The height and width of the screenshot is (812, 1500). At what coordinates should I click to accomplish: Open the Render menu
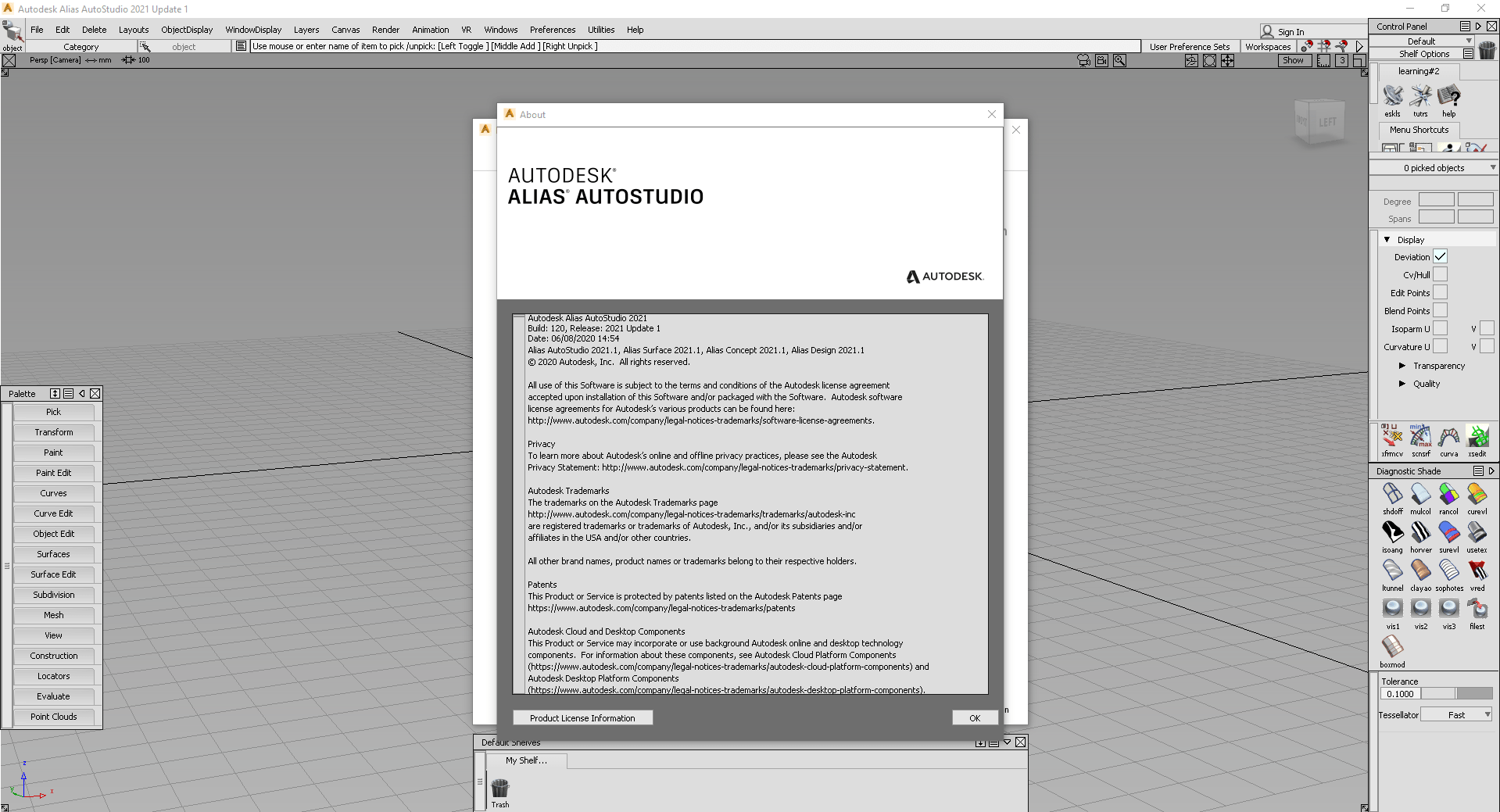(x=385, y=30)
